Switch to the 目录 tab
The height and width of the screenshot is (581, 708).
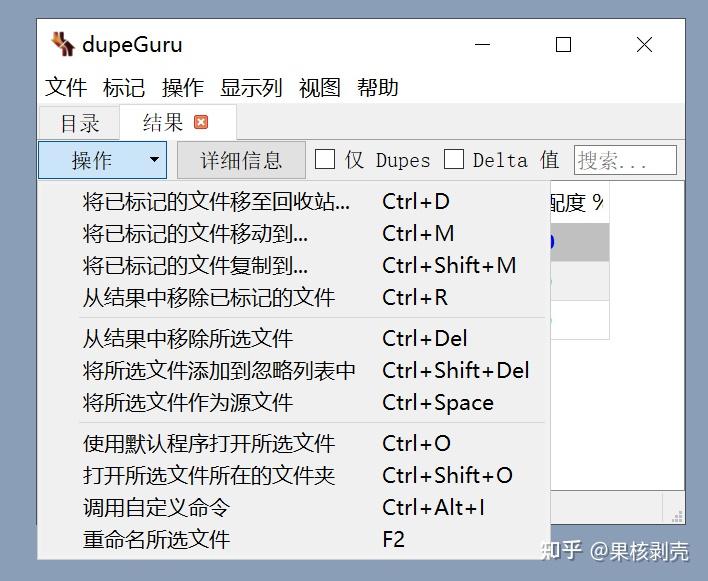coord(79,123)
